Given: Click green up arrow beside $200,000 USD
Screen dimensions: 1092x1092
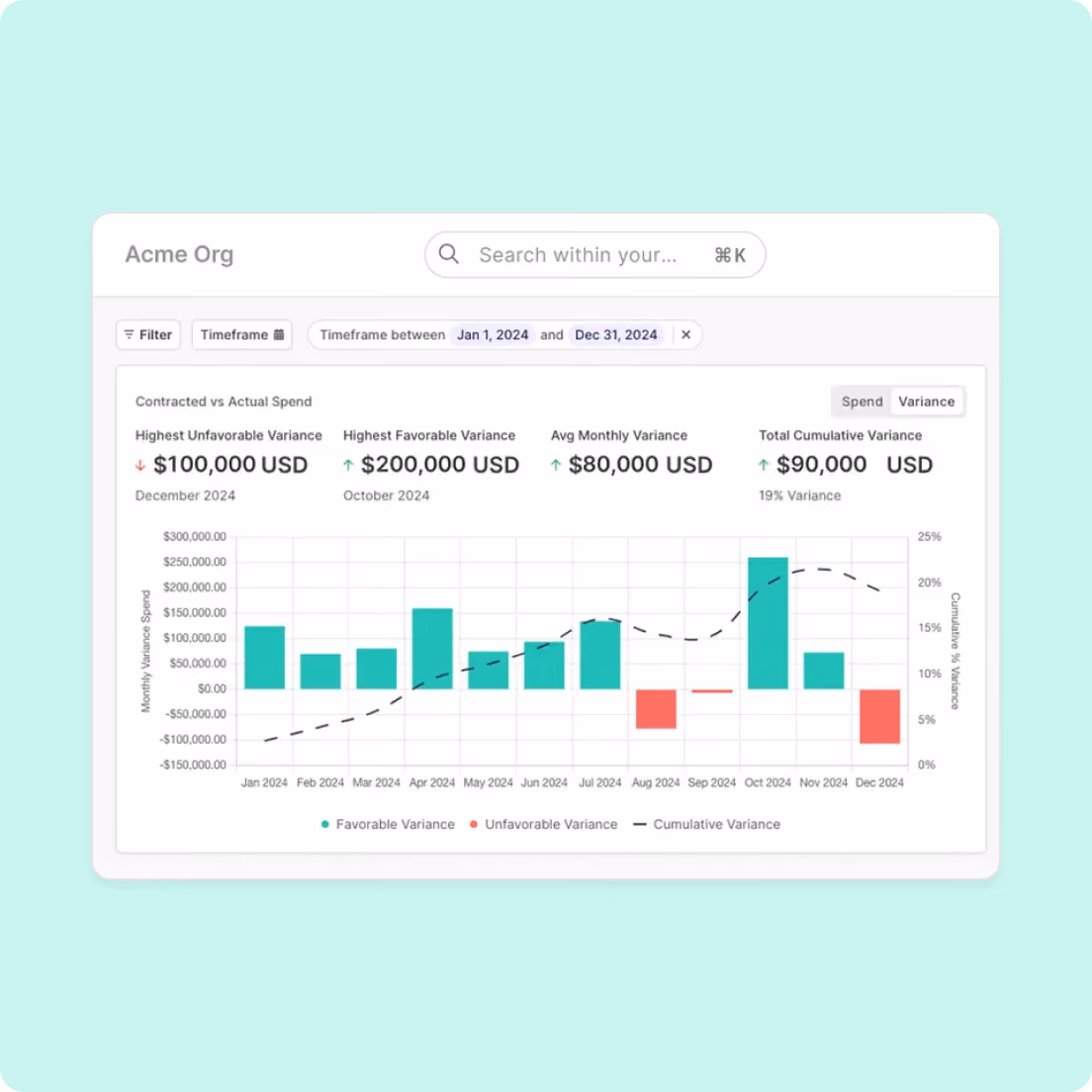Looking at the screenshot, I should (348, 465).
